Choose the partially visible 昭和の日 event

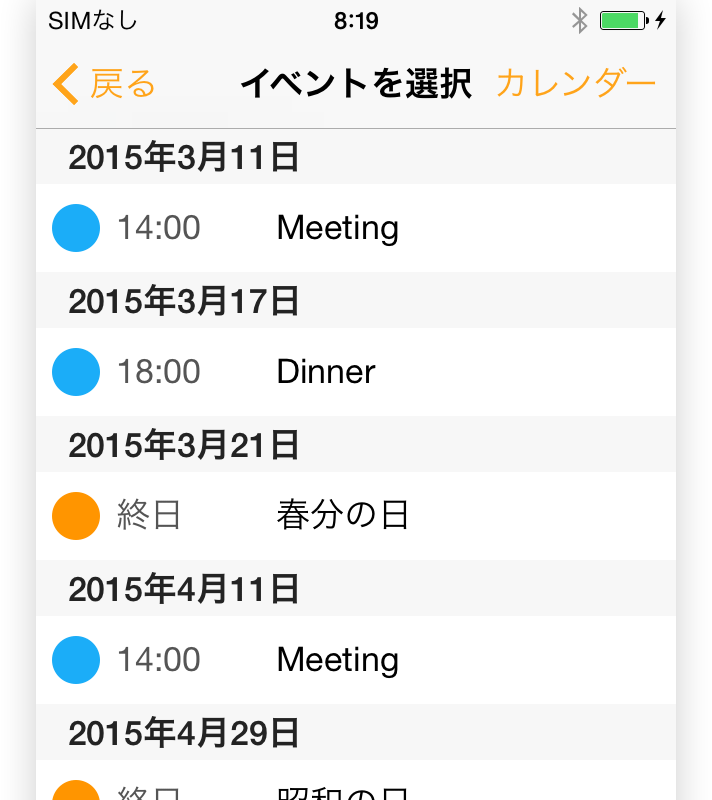356,780
